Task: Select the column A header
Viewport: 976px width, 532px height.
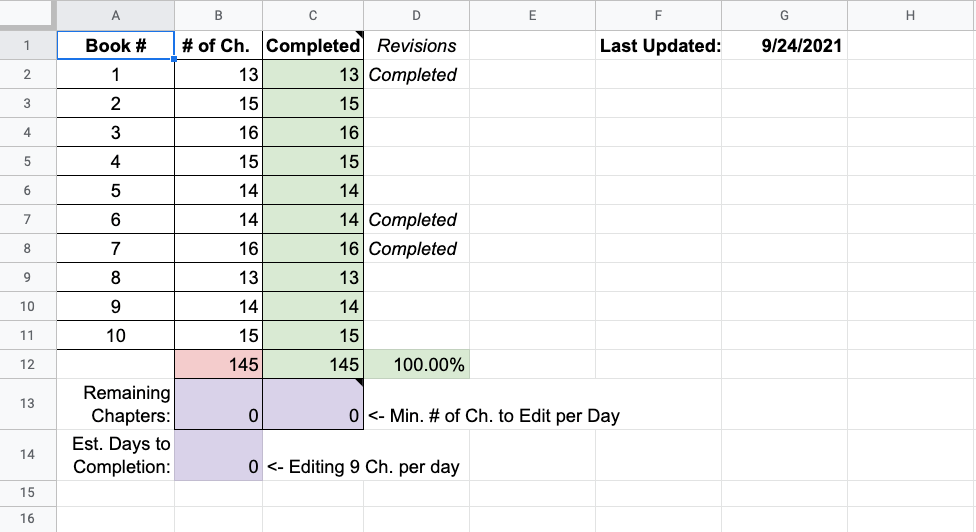Action: (116, 15)
